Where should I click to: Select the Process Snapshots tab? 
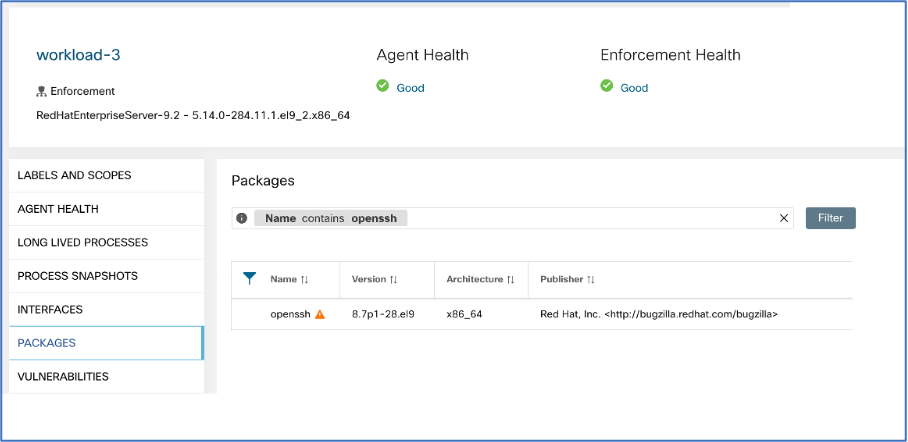(78, 275)
